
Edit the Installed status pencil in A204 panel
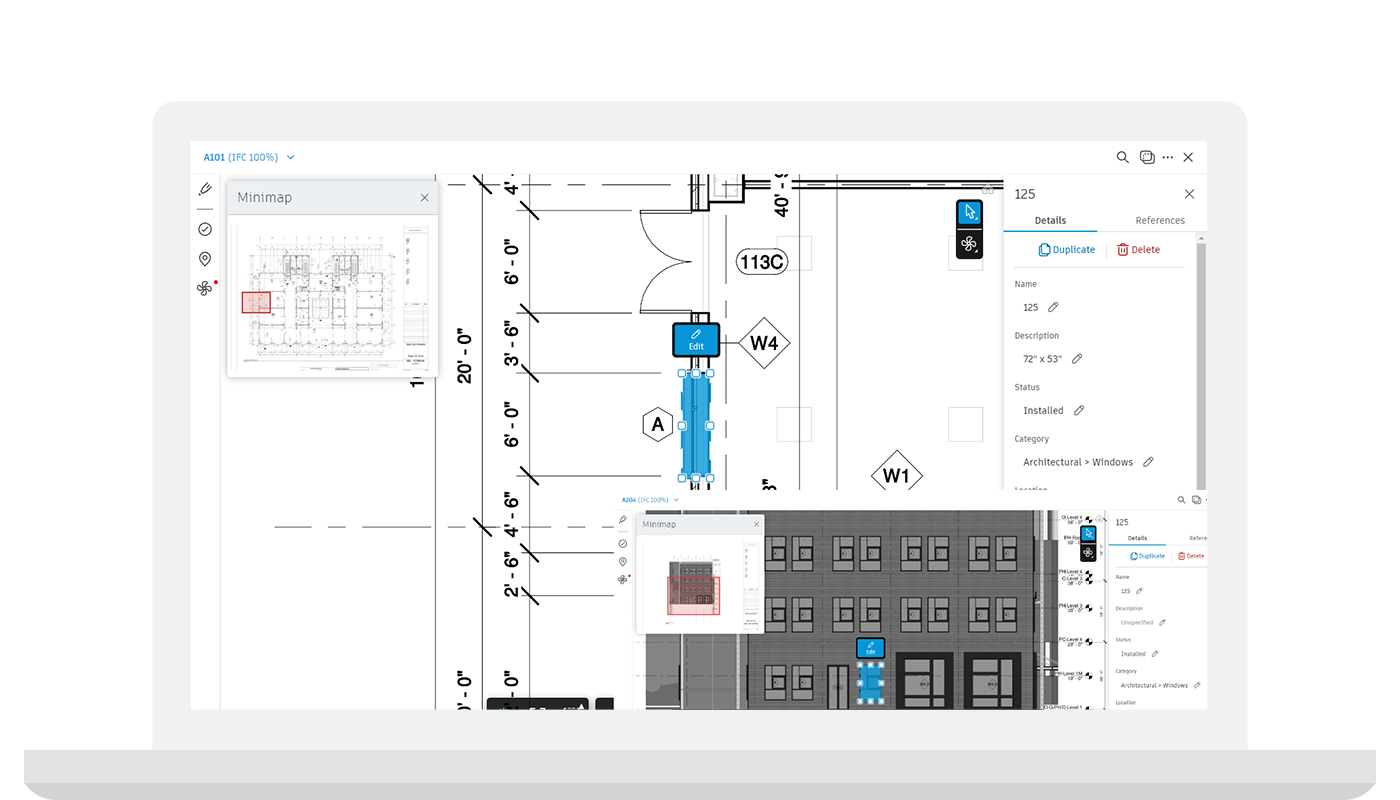click(1155, 654)
